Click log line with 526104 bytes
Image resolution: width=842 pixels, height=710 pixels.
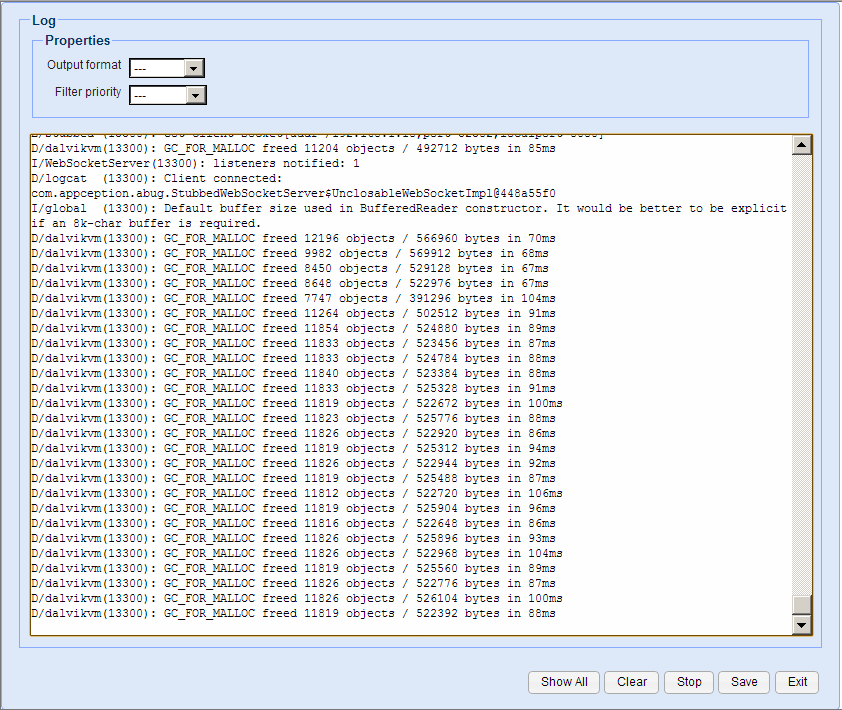coord(297,599)
